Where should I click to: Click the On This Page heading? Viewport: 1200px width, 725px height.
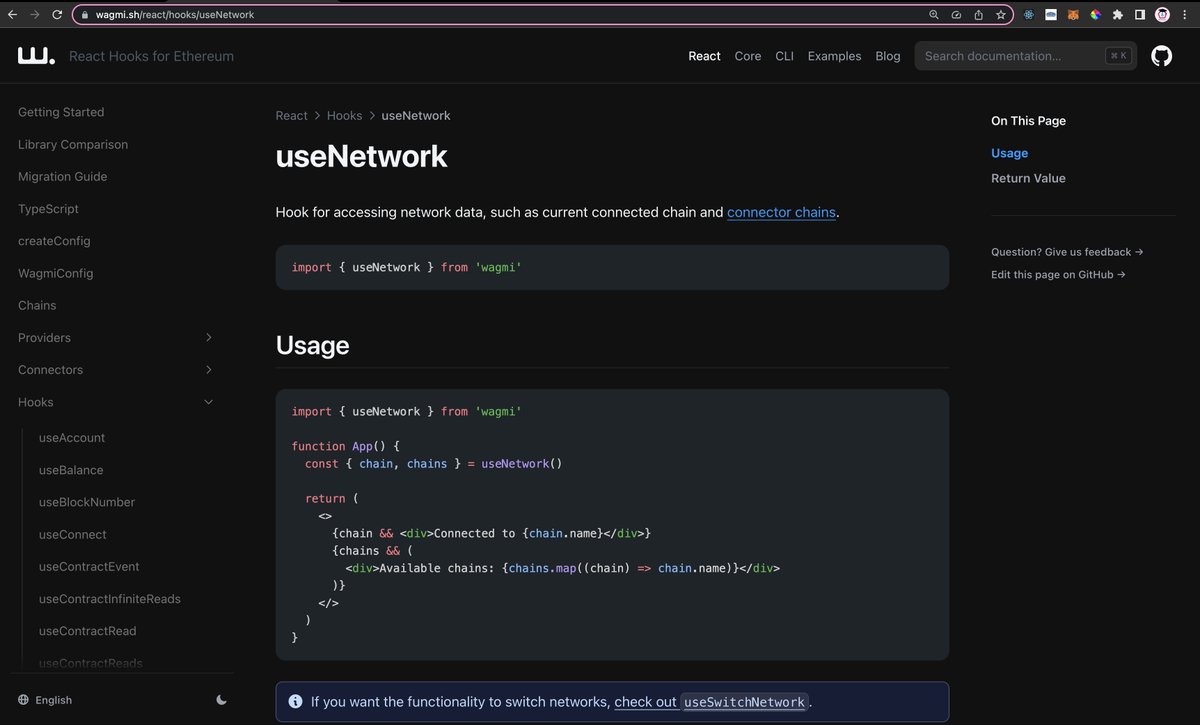[1028, 120]
